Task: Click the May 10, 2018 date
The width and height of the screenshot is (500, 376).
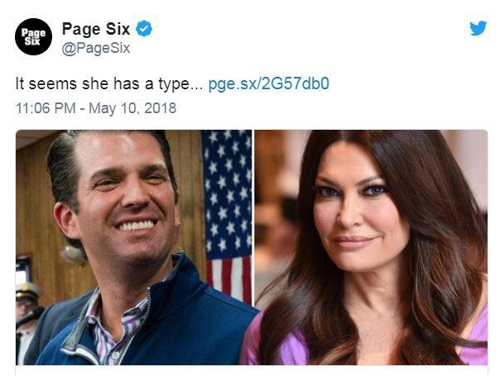Action: pos(132,108)
